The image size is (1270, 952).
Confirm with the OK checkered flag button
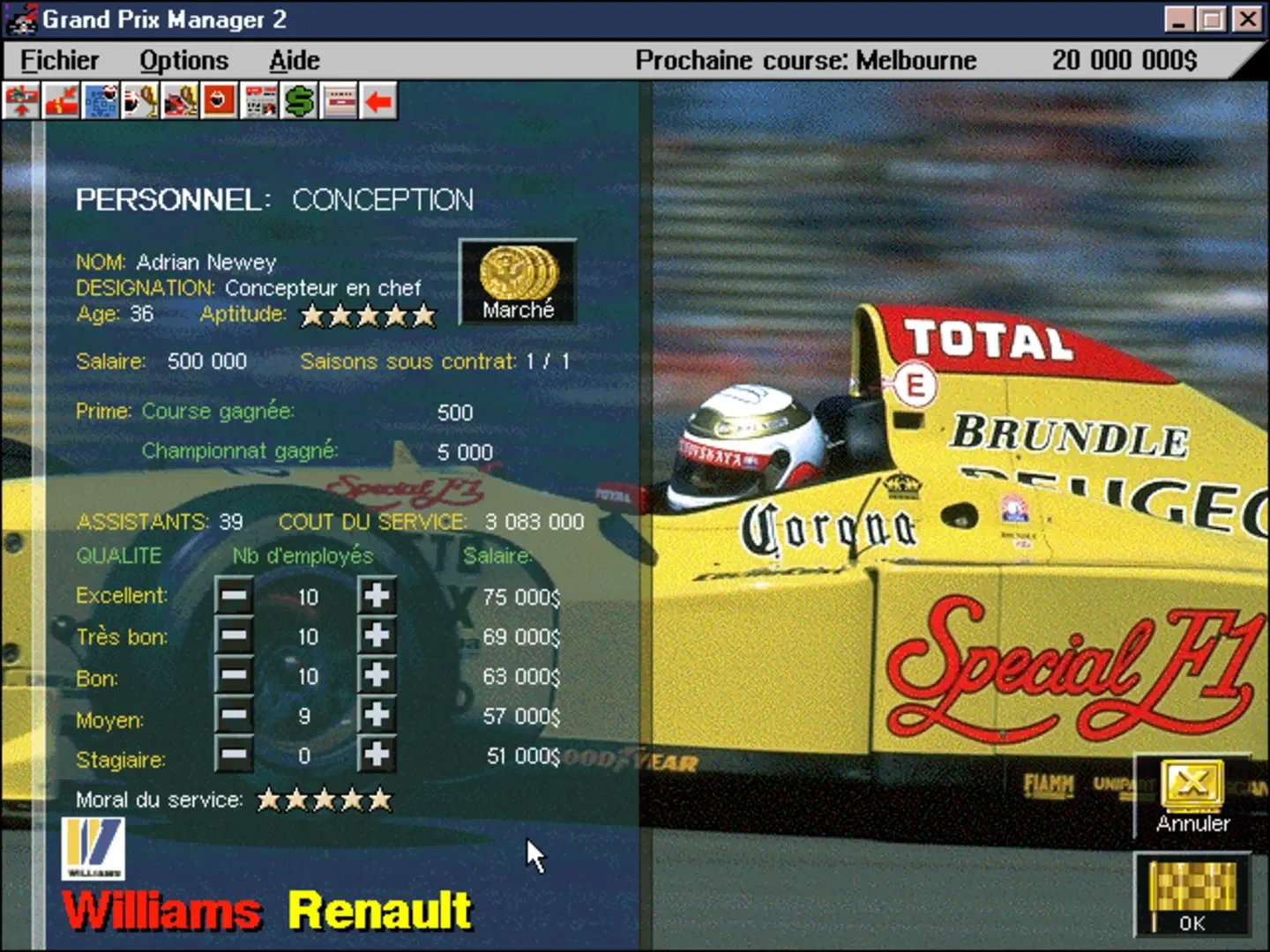tap(1192, 896)
